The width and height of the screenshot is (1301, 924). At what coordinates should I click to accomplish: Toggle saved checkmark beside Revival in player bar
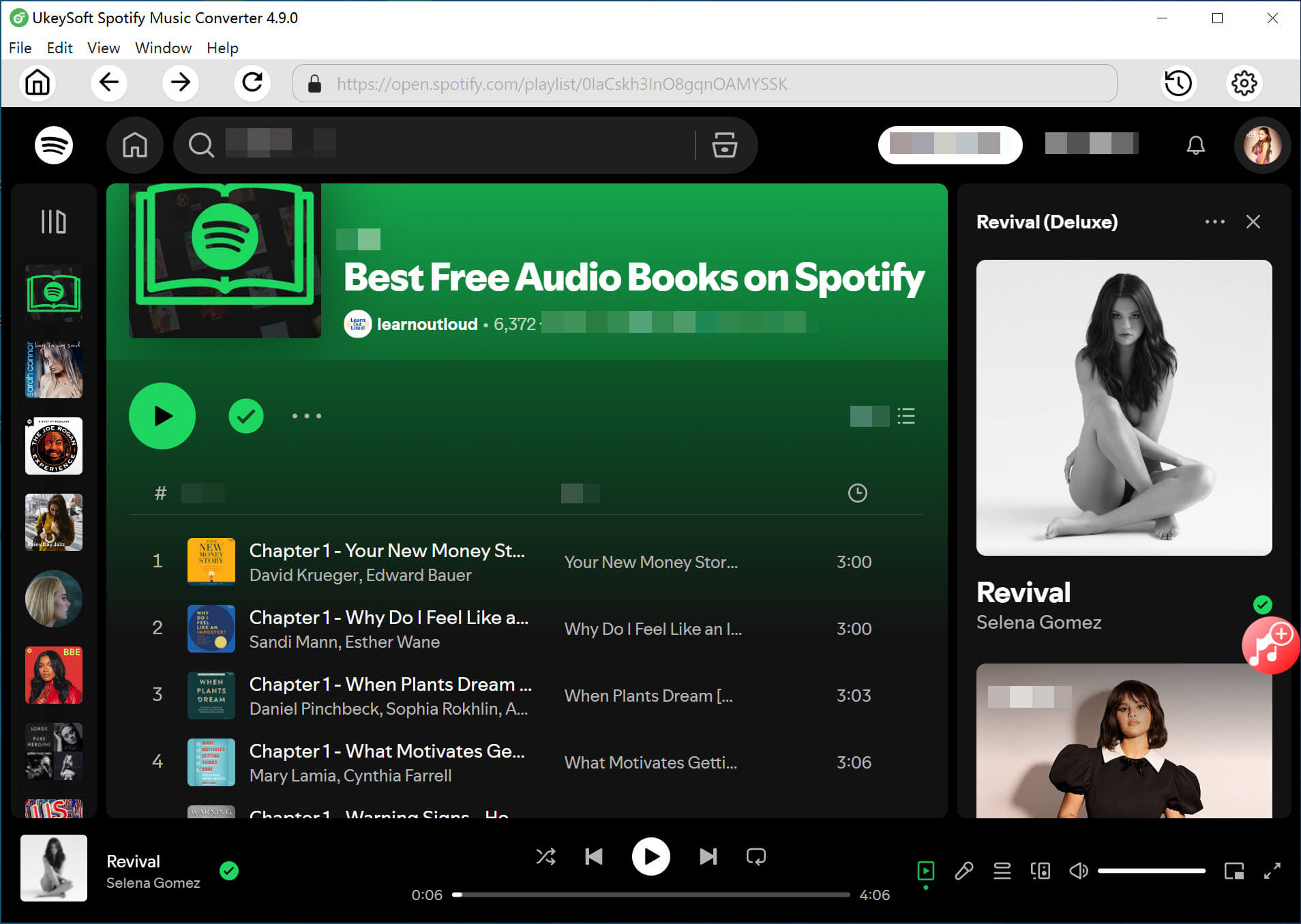tap(229, 871)
